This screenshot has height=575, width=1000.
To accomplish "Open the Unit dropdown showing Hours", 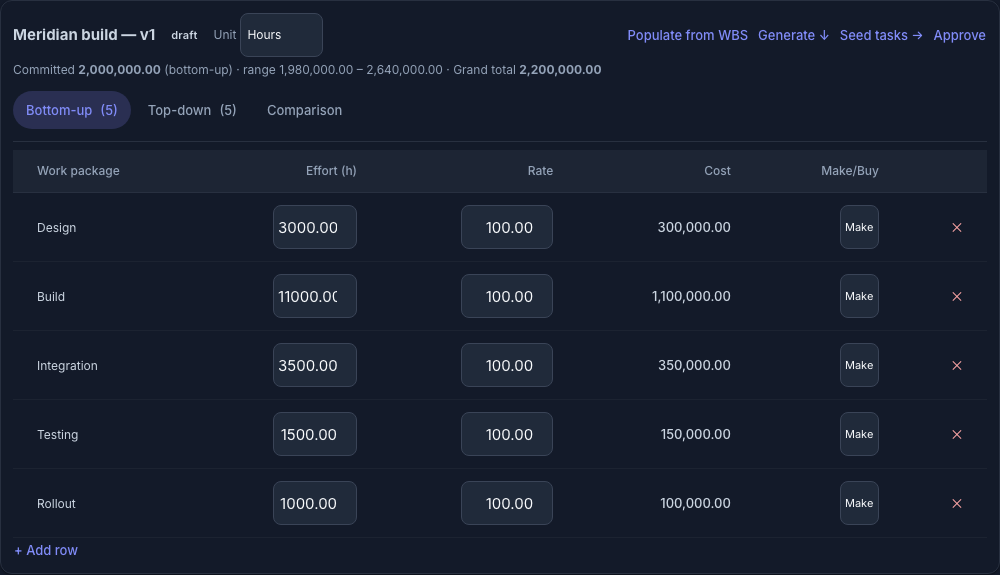I will point(281,35).
